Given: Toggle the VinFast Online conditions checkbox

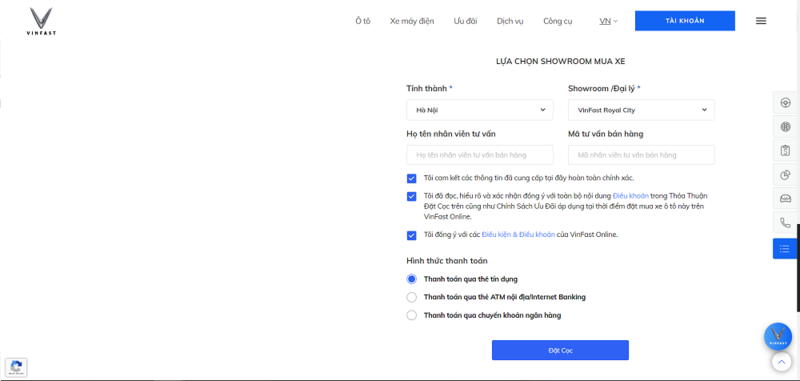Looking at the screenshot, I should coord(411,235).
